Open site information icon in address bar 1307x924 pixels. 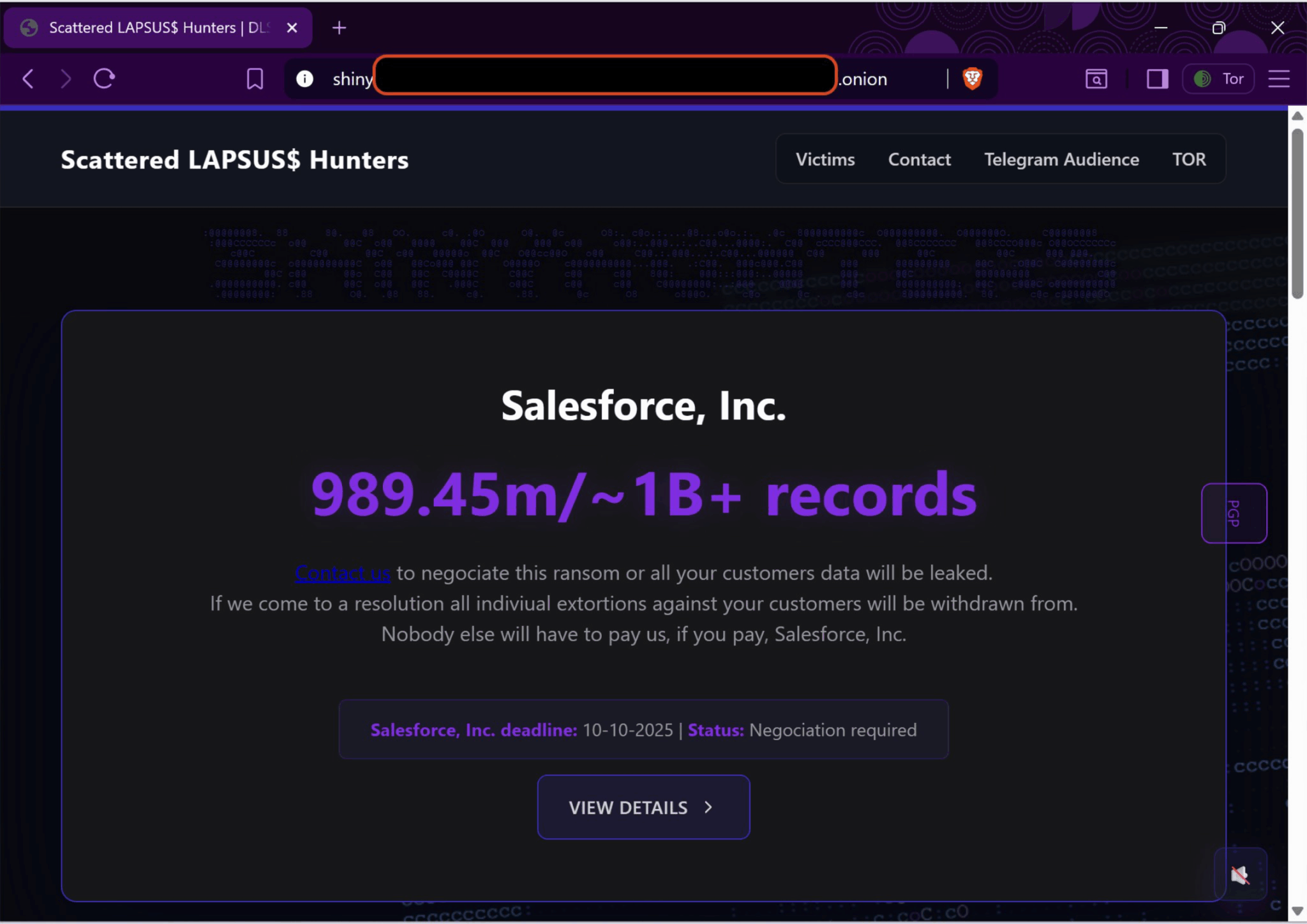tap(305, 78)
